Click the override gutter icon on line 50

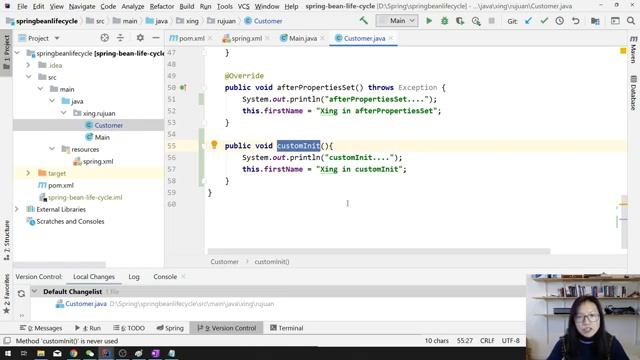pyautogui.click(x=183, y=87)
